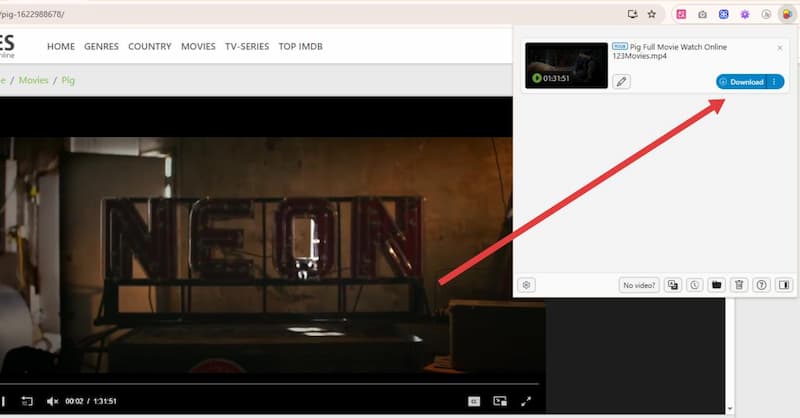This screenshot has width=800, height=418.
Task: Open the TV-SERIES menu item
Action: click(247, 46)
